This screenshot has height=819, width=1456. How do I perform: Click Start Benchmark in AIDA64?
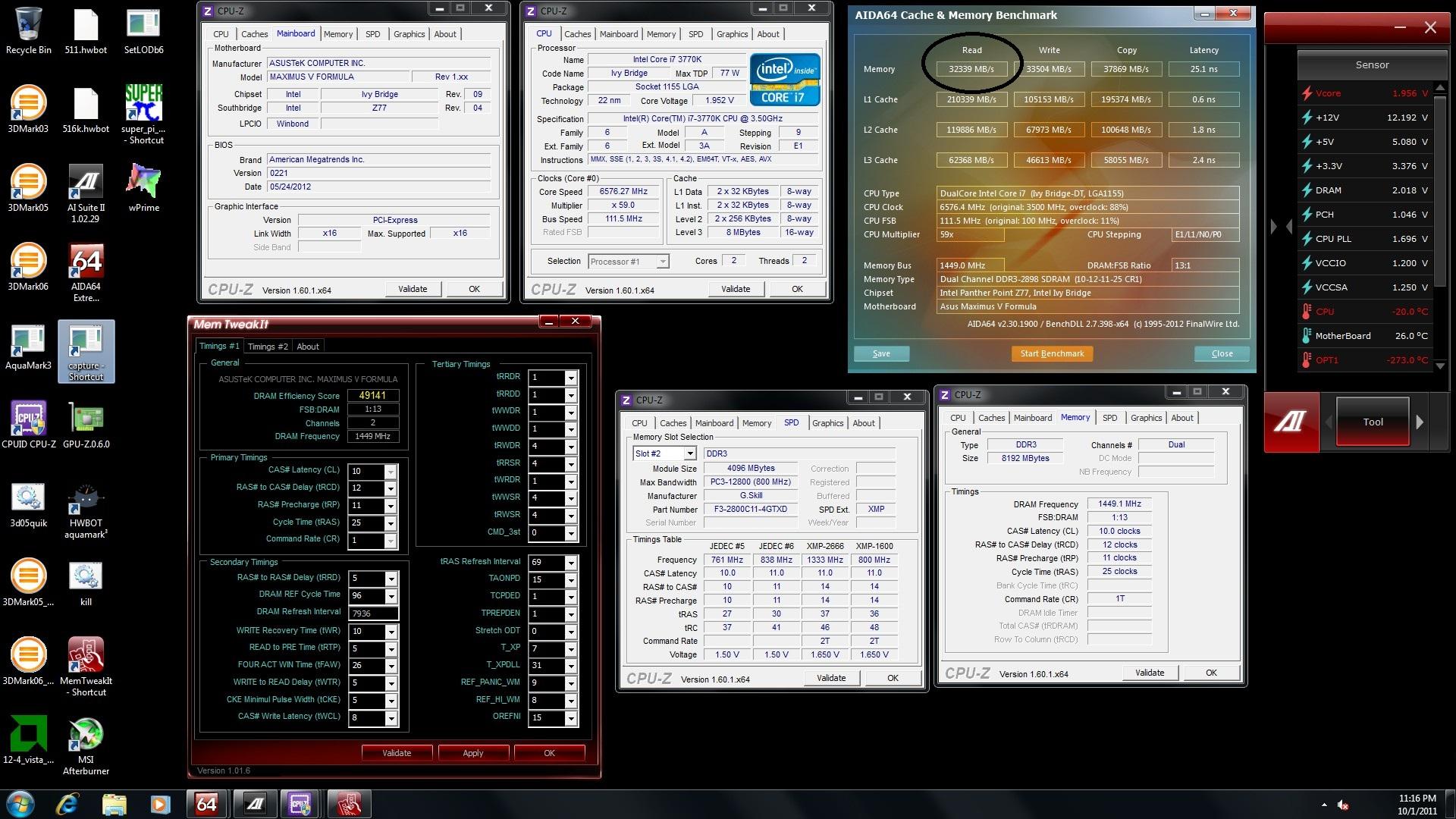(x=1051, y=353)
